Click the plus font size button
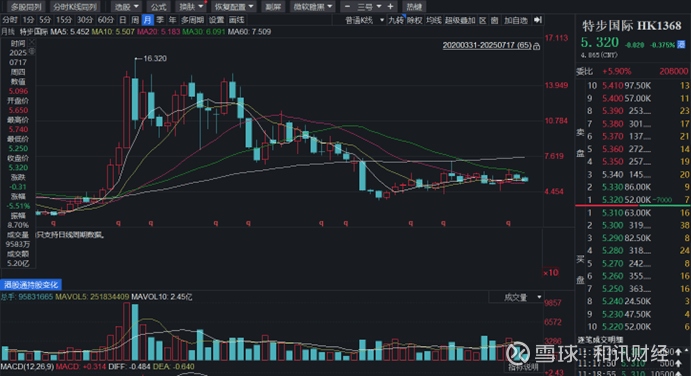The image size is (691, 376). coord(390,7)
